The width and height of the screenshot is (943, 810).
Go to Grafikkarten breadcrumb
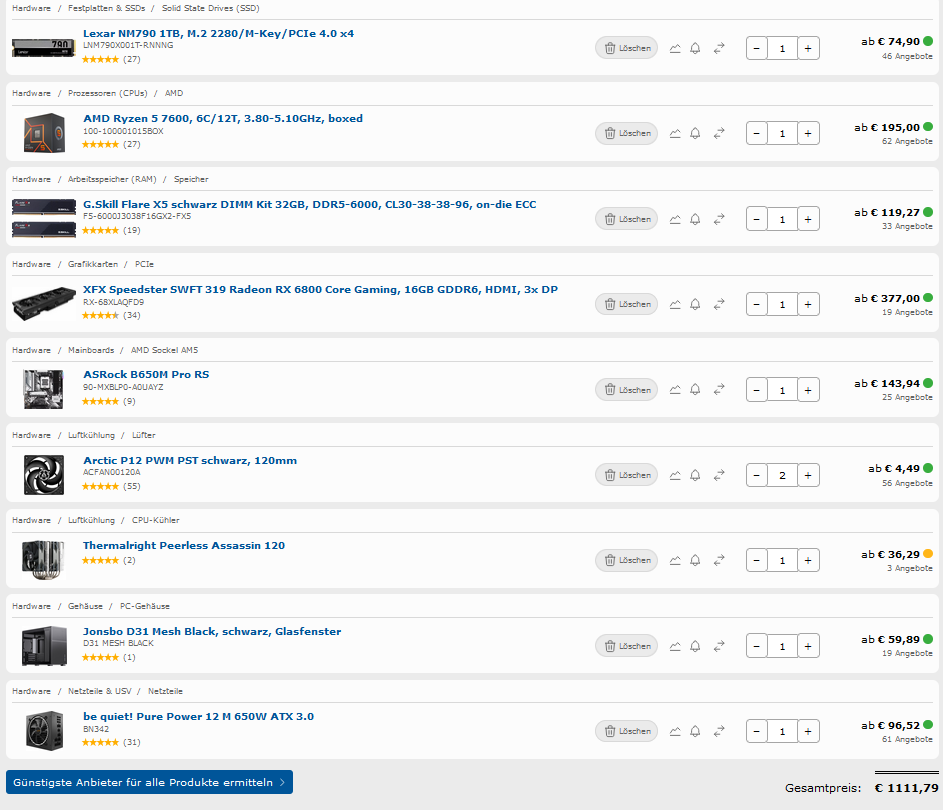93,264
